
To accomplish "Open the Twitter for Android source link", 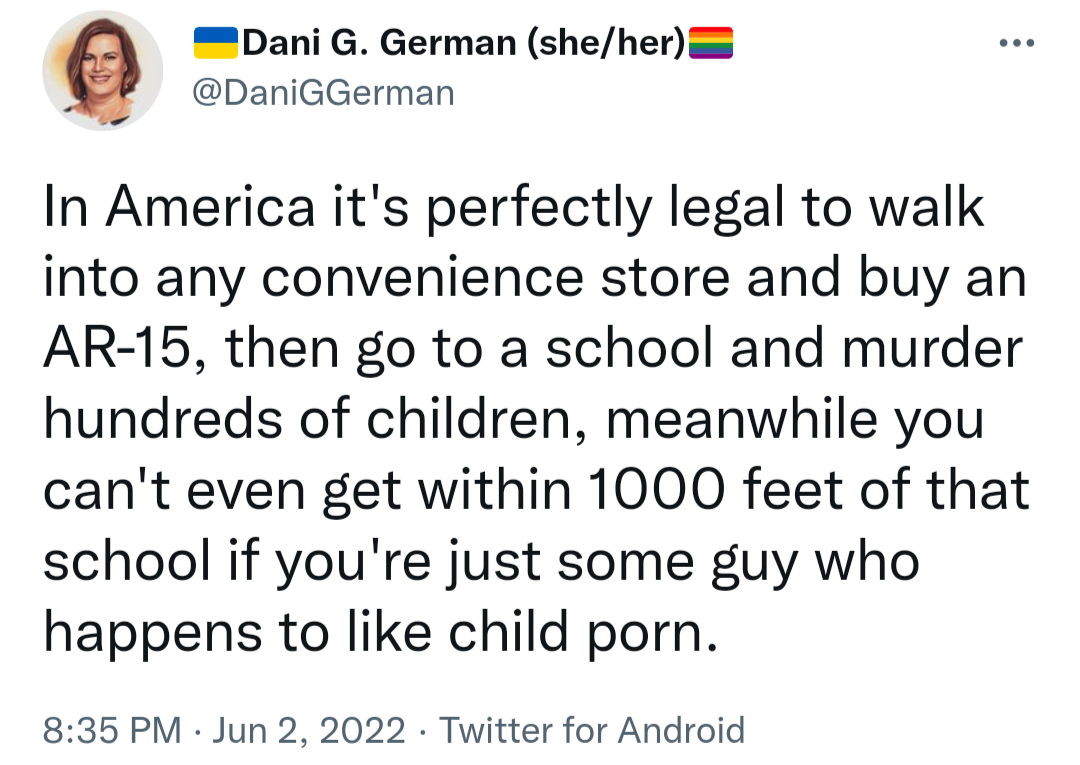I will pos(593,730).
